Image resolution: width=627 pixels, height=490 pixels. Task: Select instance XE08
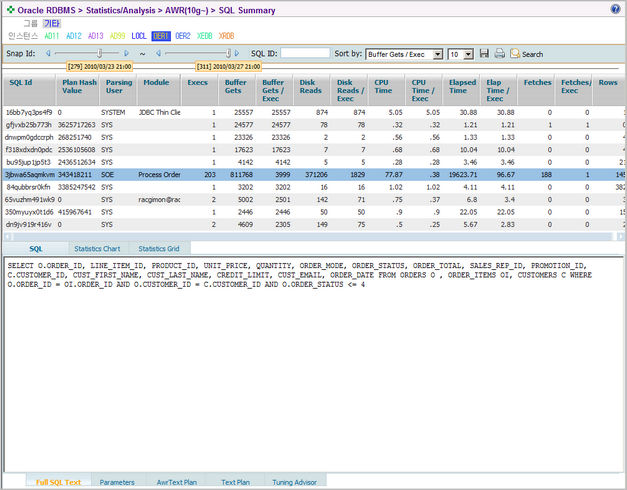click(204, 36)
